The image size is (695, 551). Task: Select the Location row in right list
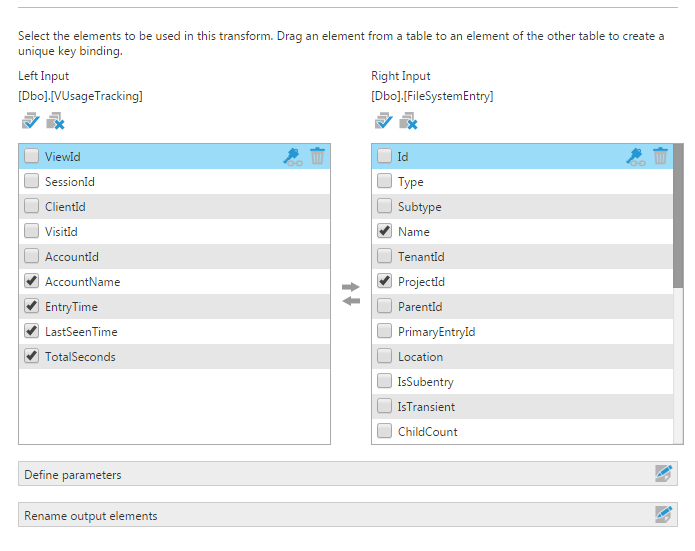(x=522, y=356)
